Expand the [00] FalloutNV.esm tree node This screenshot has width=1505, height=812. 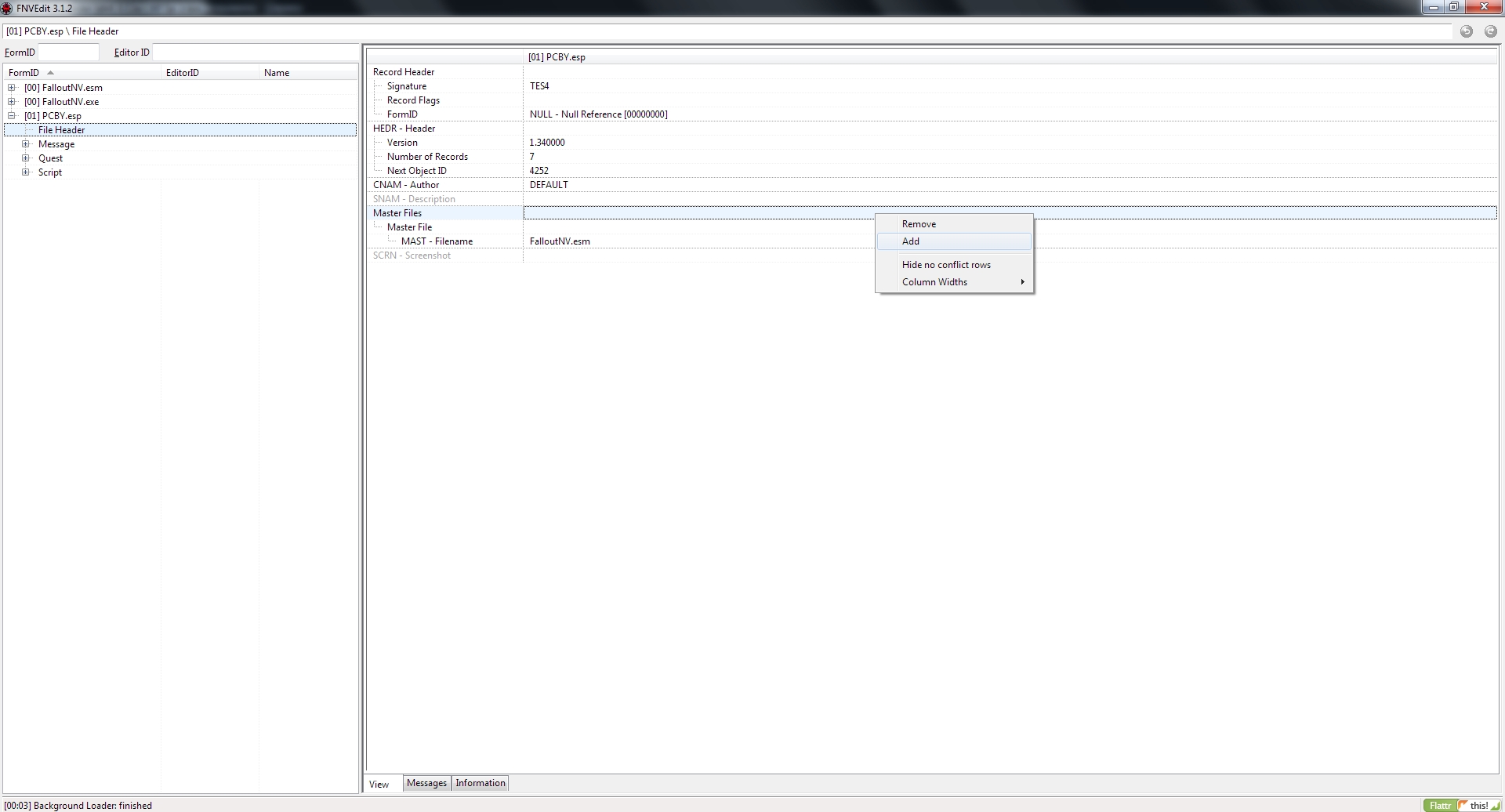coord(12,88)
